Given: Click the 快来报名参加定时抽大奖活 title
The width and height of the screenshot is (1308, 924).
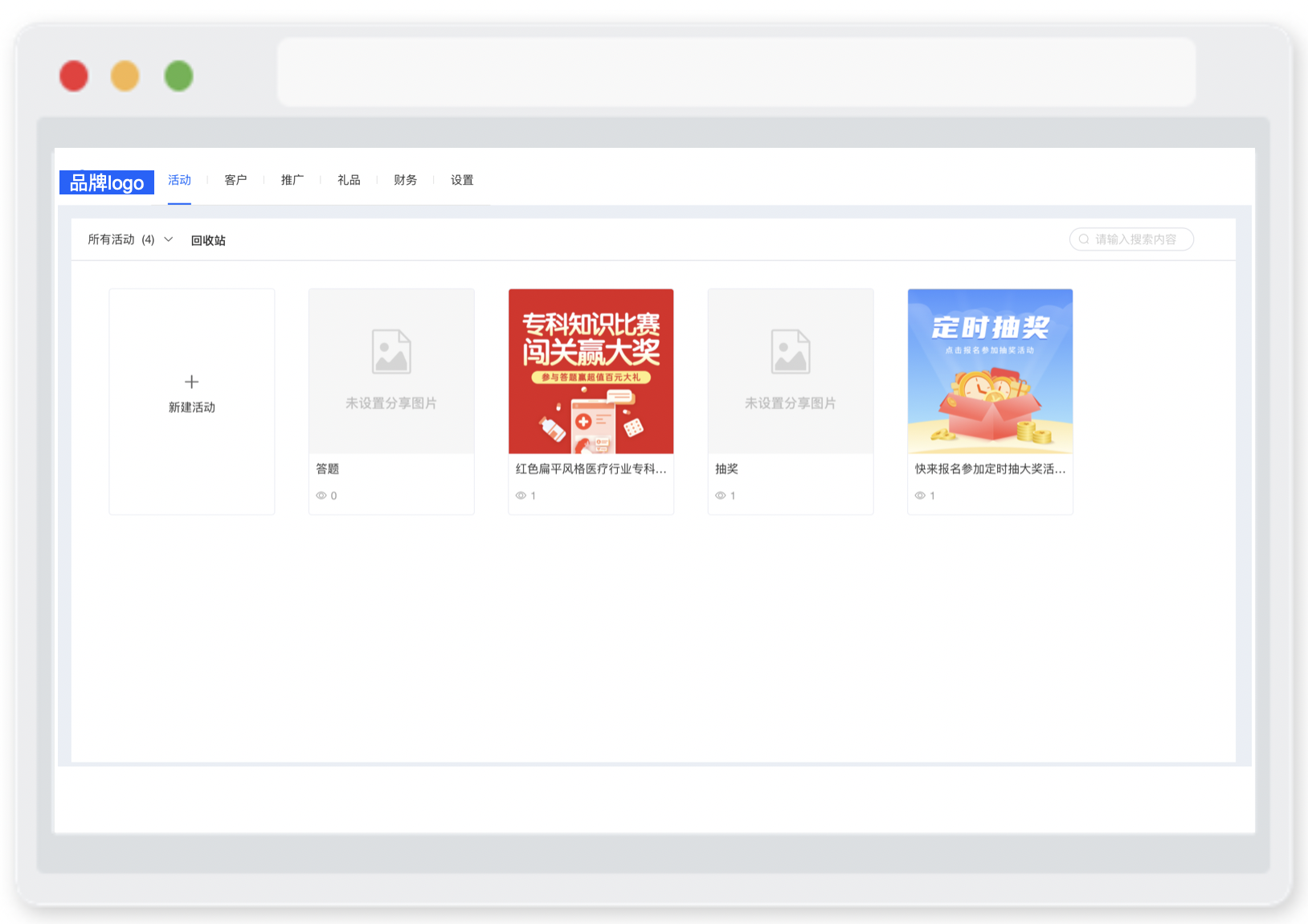Looking at the screenshot, I should click(x=991, y=469).
